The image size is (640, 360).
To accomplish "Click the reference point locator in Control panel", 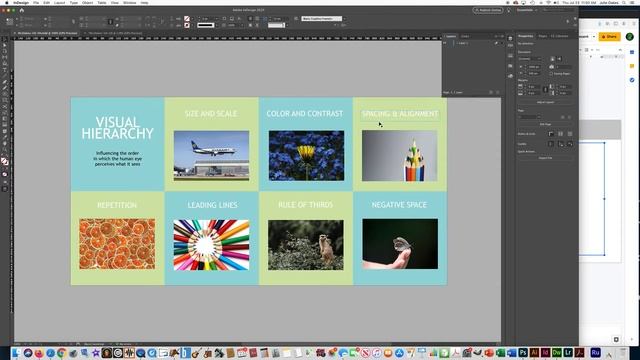I will (x=9, y=22).
